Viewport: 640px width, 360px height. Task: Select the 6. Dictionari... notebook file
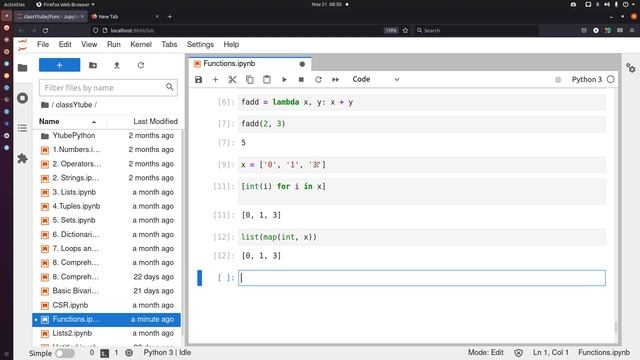107,235
